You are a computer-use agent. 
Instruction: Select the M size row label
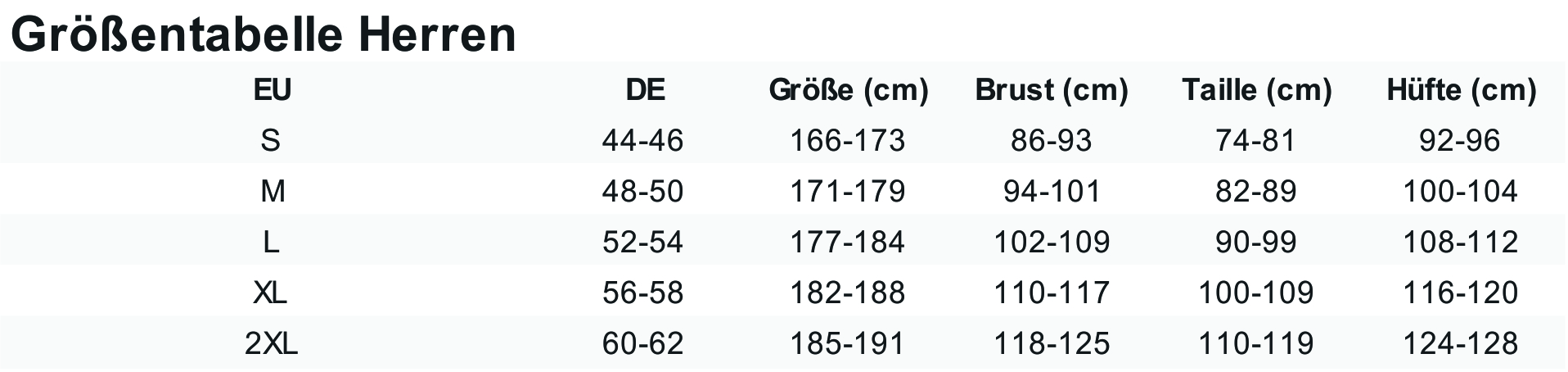click(x=272, y=192)
